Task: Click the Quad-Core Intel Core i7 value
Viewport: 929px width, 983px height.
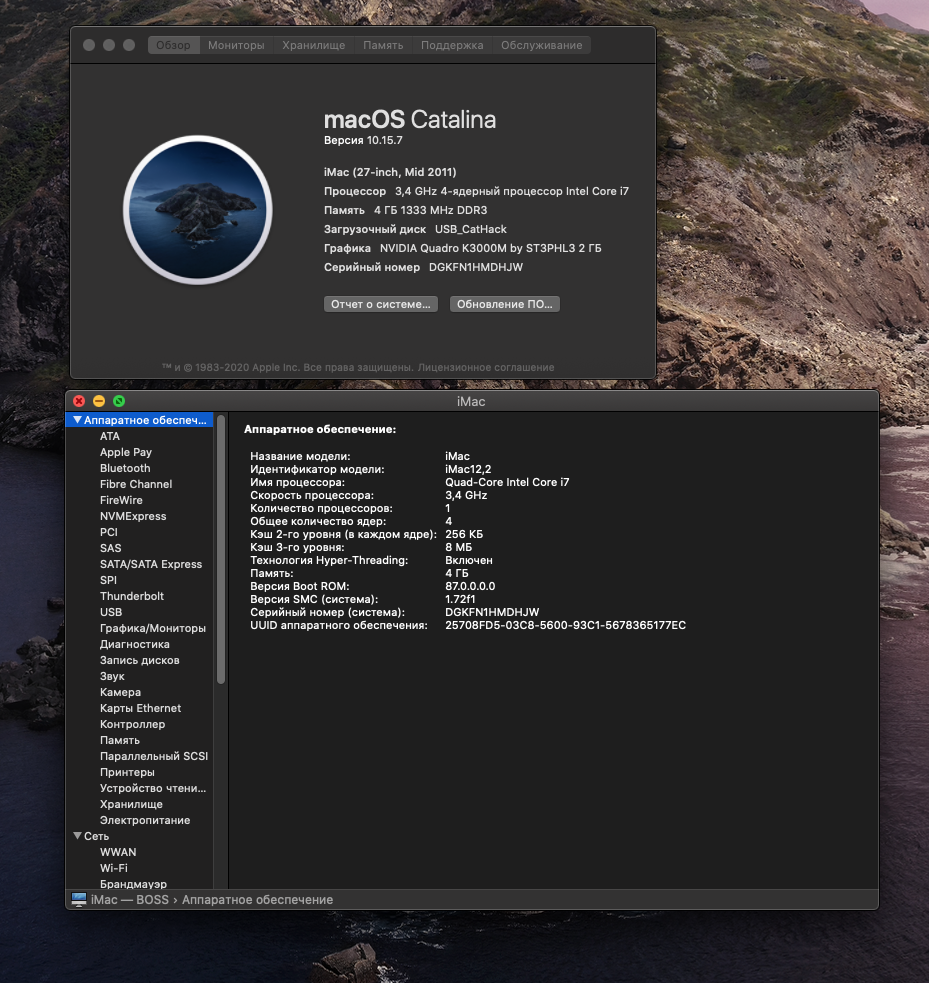Action: (x=507, y=482)
